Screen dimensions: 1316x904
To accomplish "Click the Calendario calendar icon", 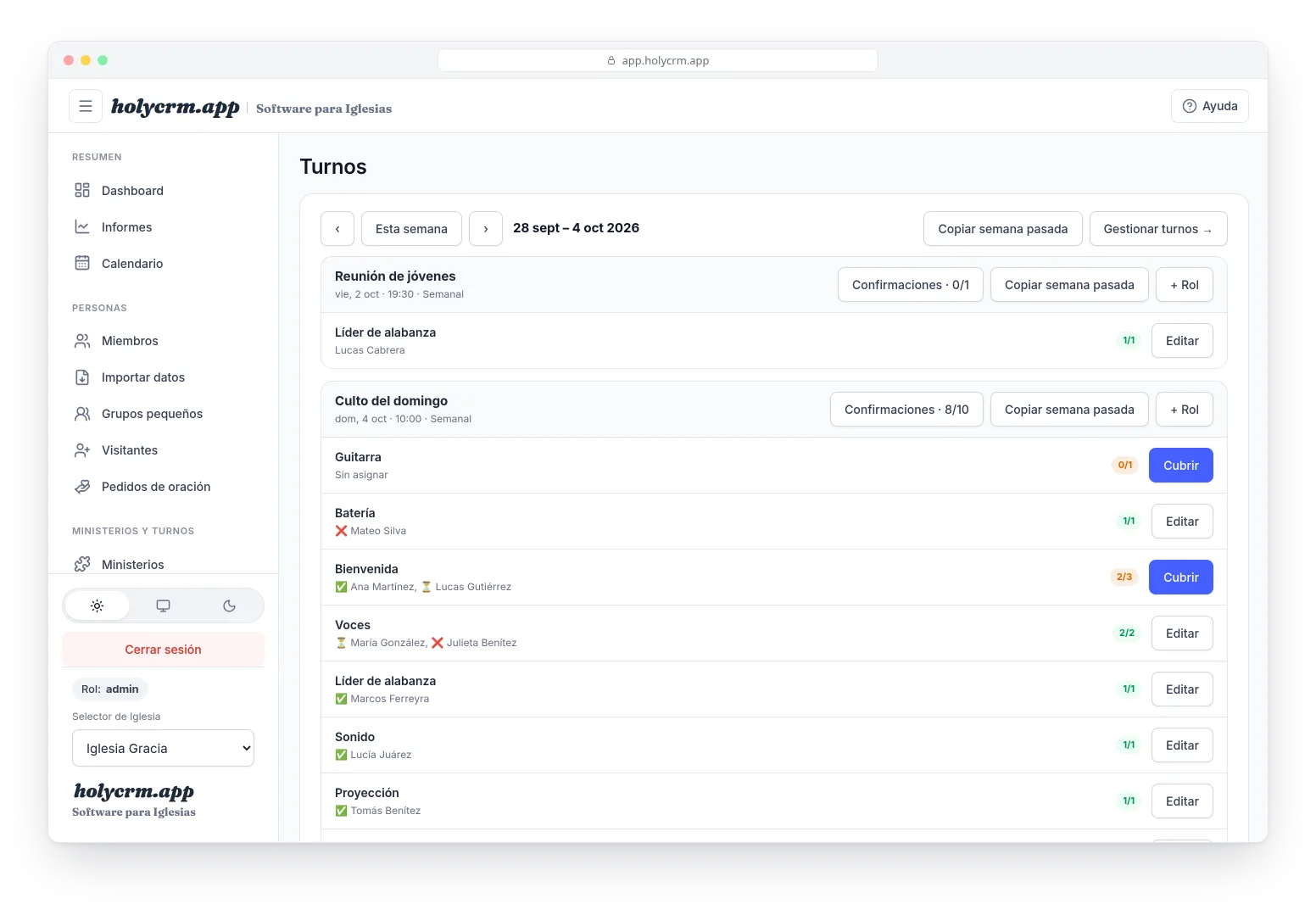I will tap(82, 263).
